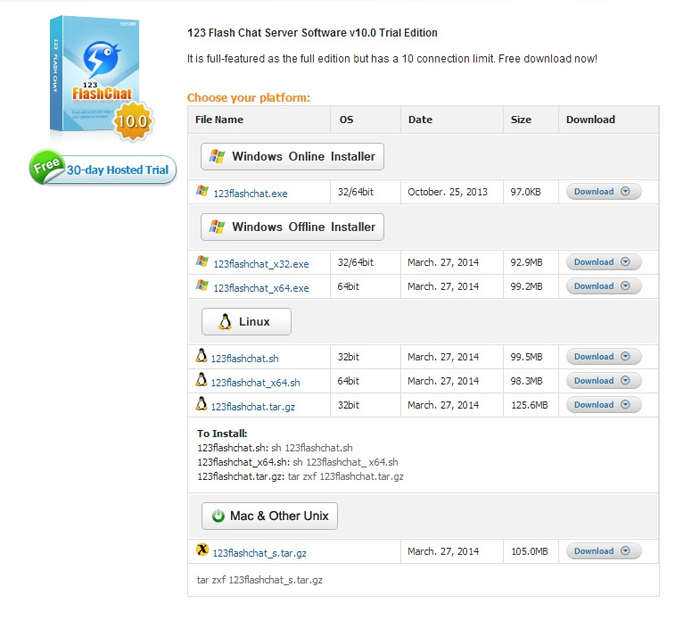Viewport: 700px width, 620px height.
Task: Expand the Download dropdown for 123flashchat.exe
Action: point(626,192)
